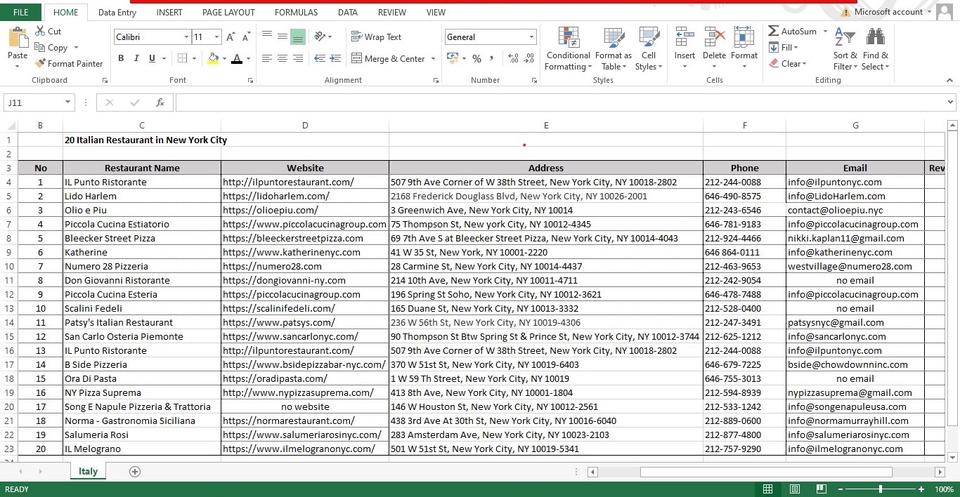
Task: Click the Fill Color paint bucket
Action: [x=213, y=59]
